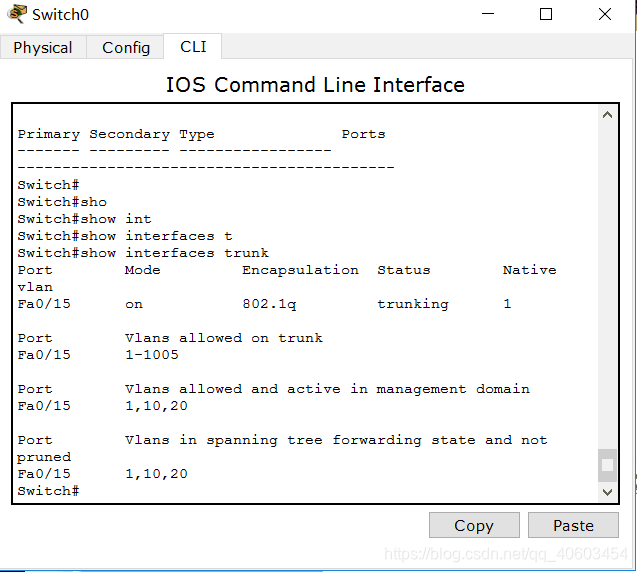Close the Switch0 window
Screen dimensions: 637x572
click(x=605, y=14)
